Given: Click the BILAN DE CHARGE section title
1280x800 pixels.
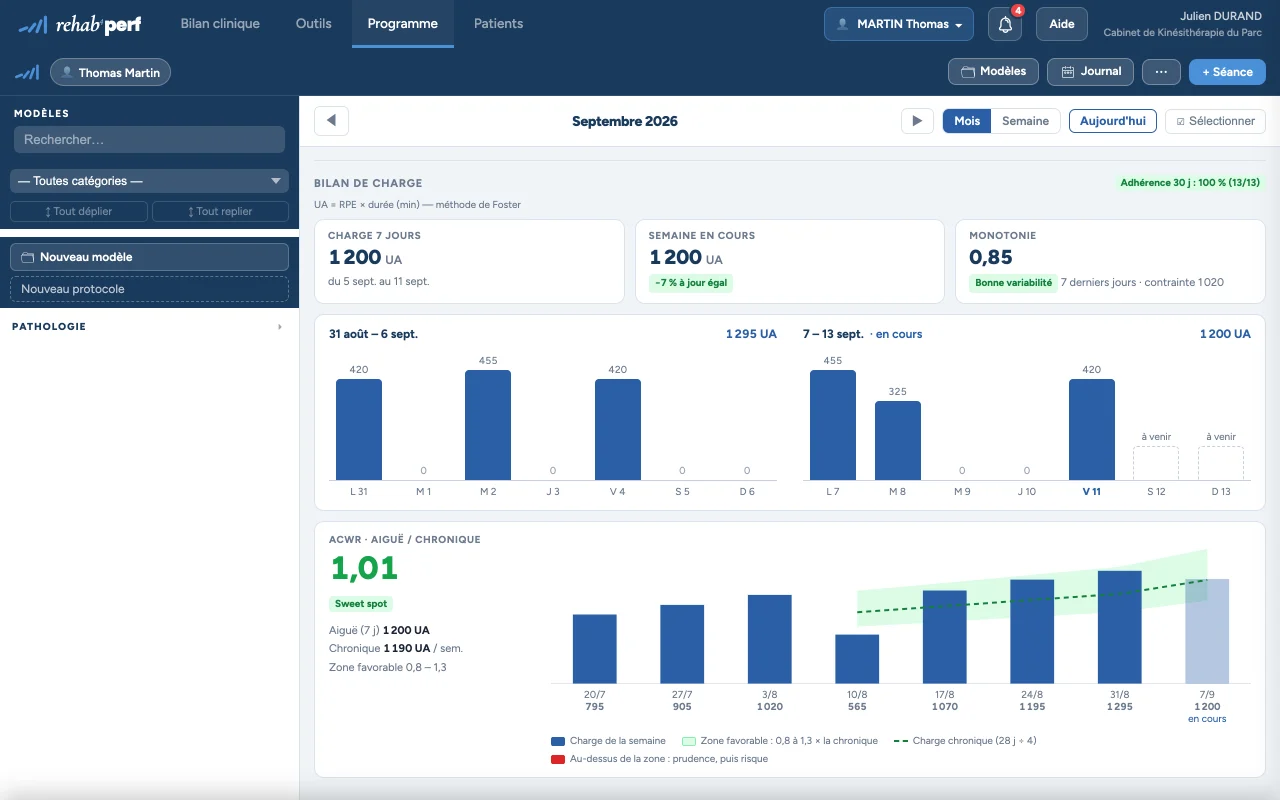Looking at the screenshot, I should [x=368, y=183].
